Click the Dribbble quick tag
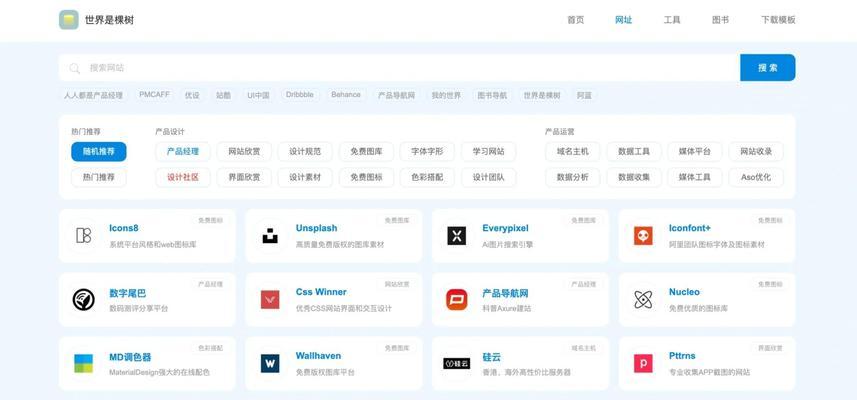Viewport: 857px width, 400px height. 300,95
